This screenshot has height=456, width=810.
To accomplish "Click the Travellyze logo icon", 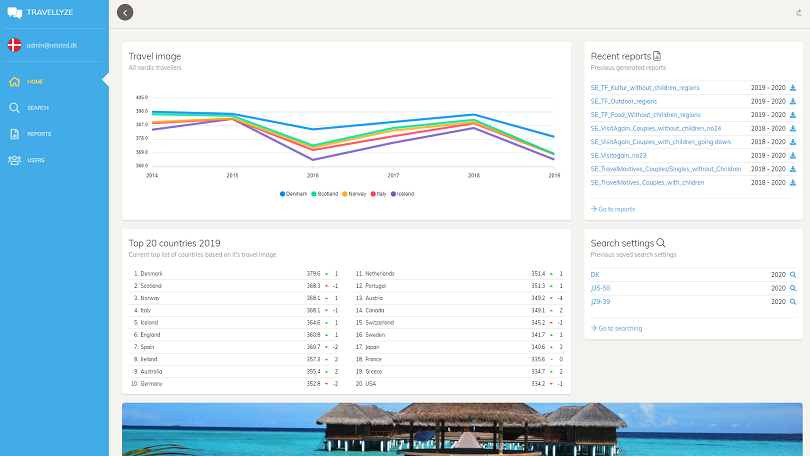I will pos(14,13).
